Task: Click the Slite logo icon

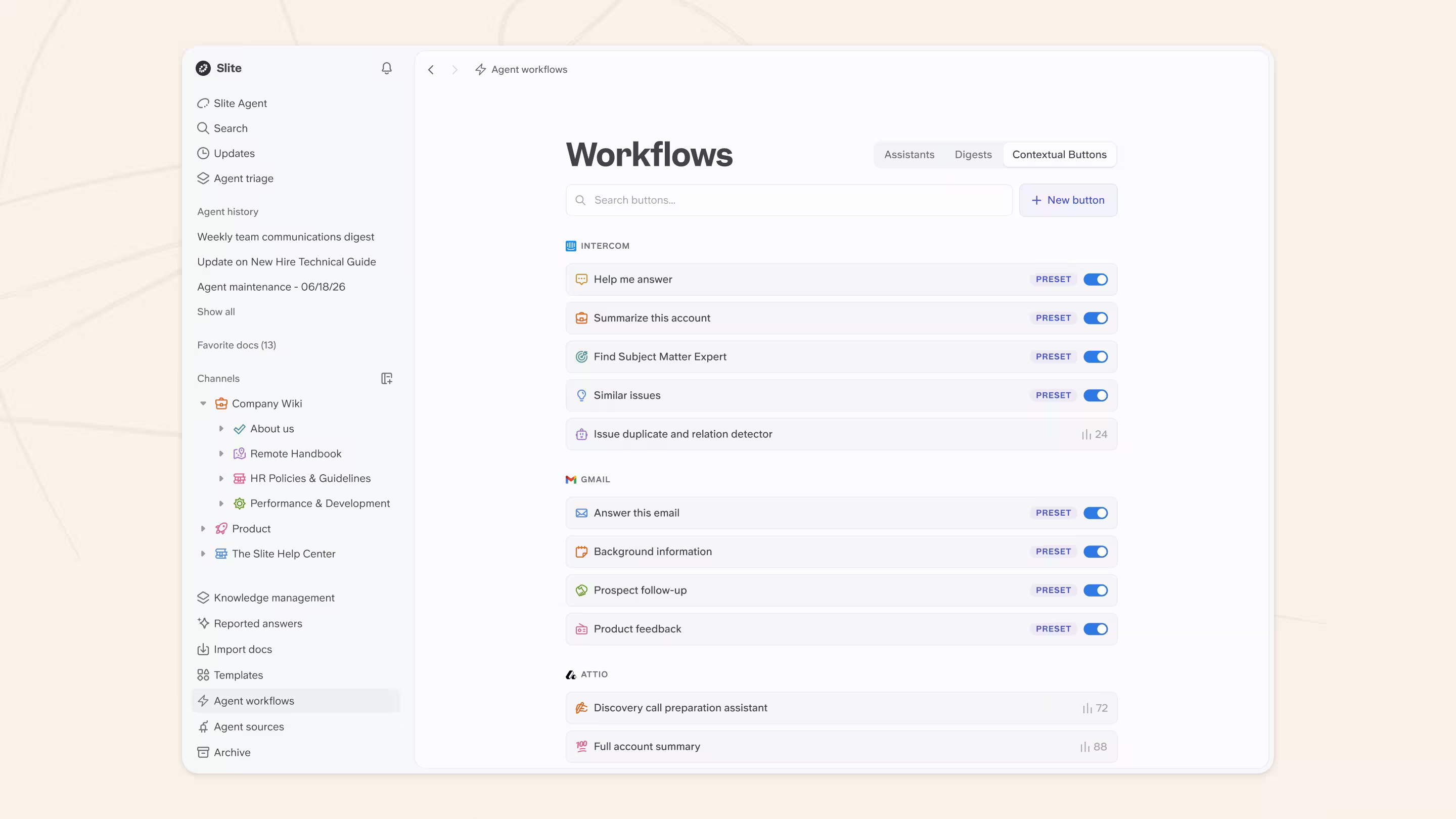Action: point(203,68)
